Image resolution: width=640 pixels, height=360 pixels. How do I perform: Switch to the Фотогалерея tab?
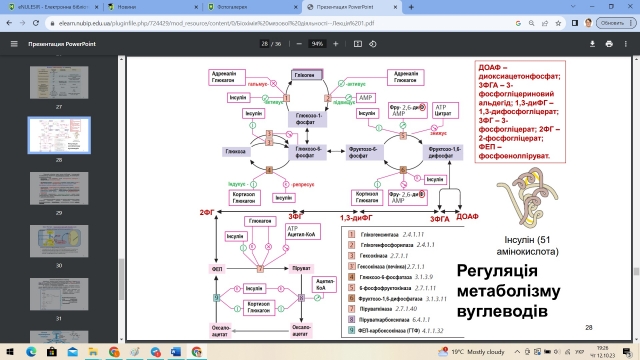coord(252,7)
